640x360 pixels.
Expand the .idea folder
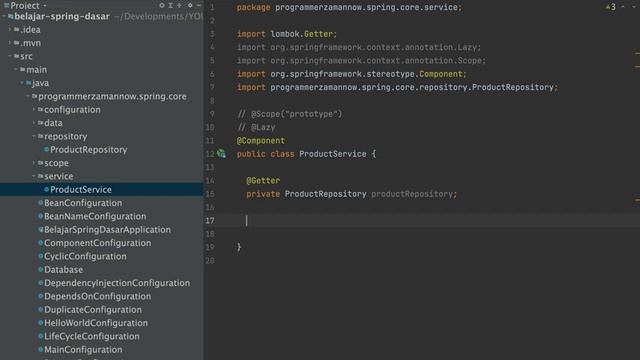click(10, 29)
